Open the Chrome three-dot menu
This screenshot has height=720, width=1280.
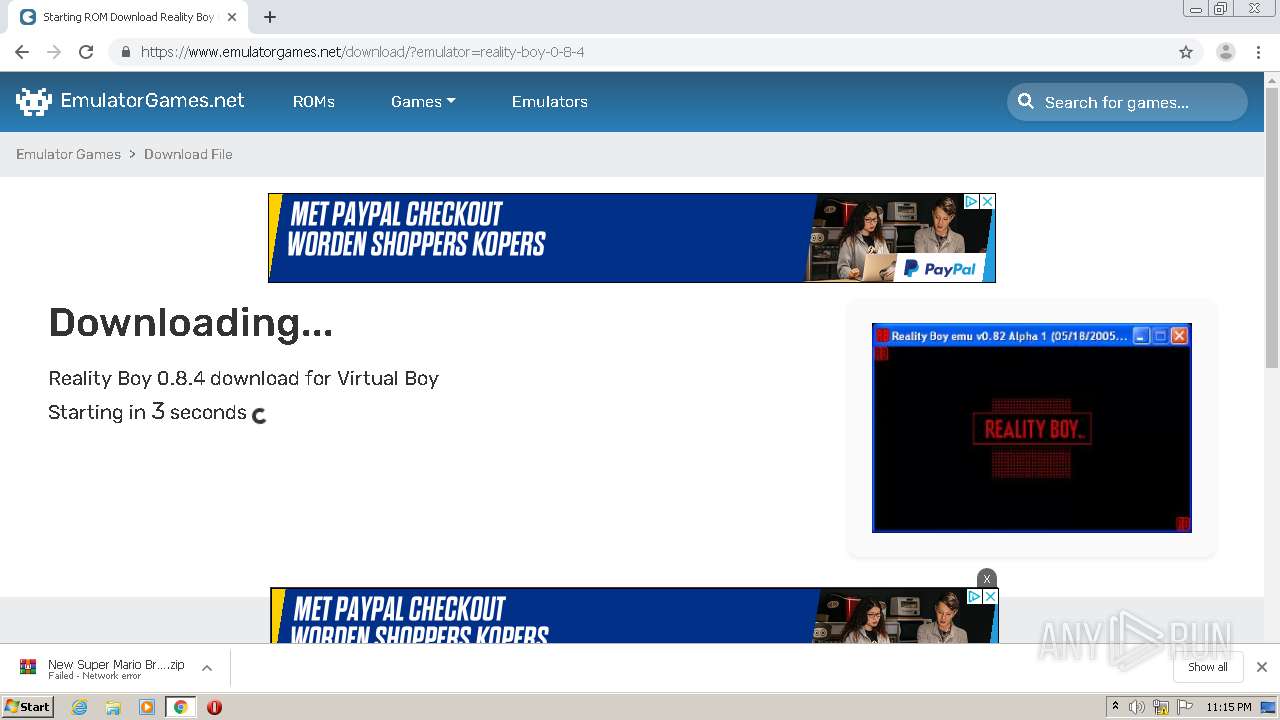(x=1259, y=52)
